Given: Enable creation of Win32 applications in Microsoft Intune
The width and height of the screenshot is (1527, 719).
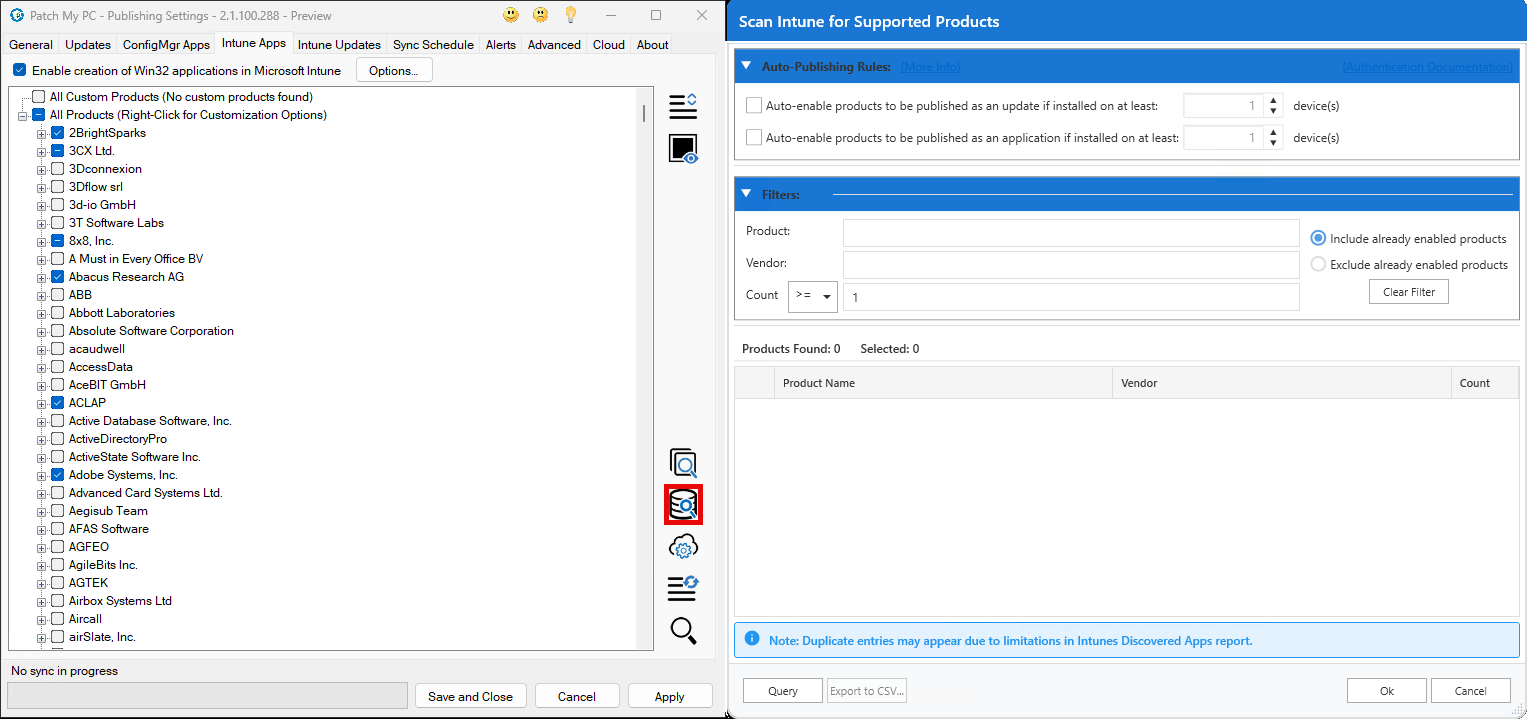Looking at the screenshot, I should tap(20, 70).
